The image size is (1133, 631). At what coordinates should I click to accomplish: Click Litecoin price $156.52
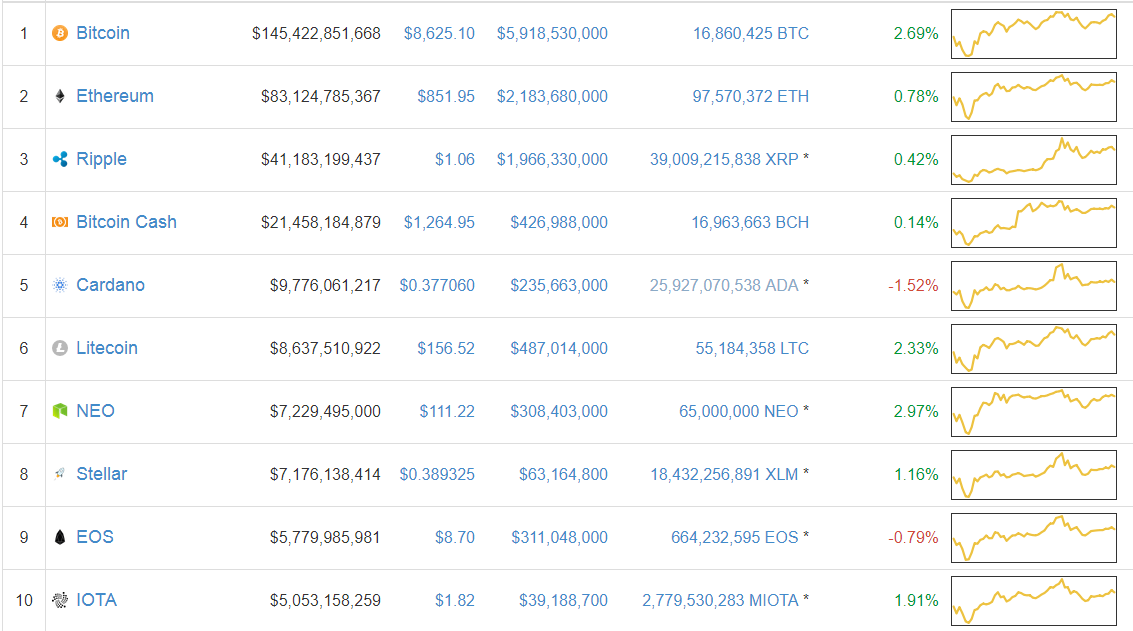446,348
